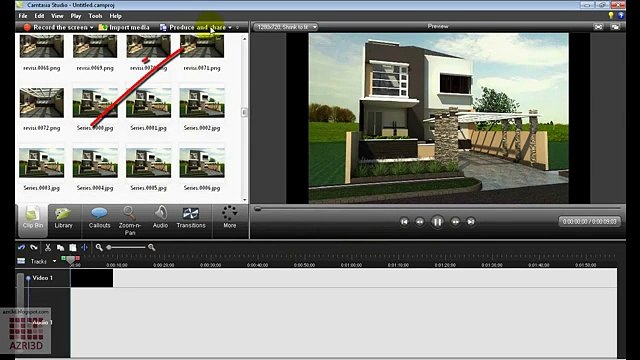This screenshot has height=360, width=640.
Task: Select thumbnail Series.0003.jpg
Action: pyautogui.click(x=42, y=162)
